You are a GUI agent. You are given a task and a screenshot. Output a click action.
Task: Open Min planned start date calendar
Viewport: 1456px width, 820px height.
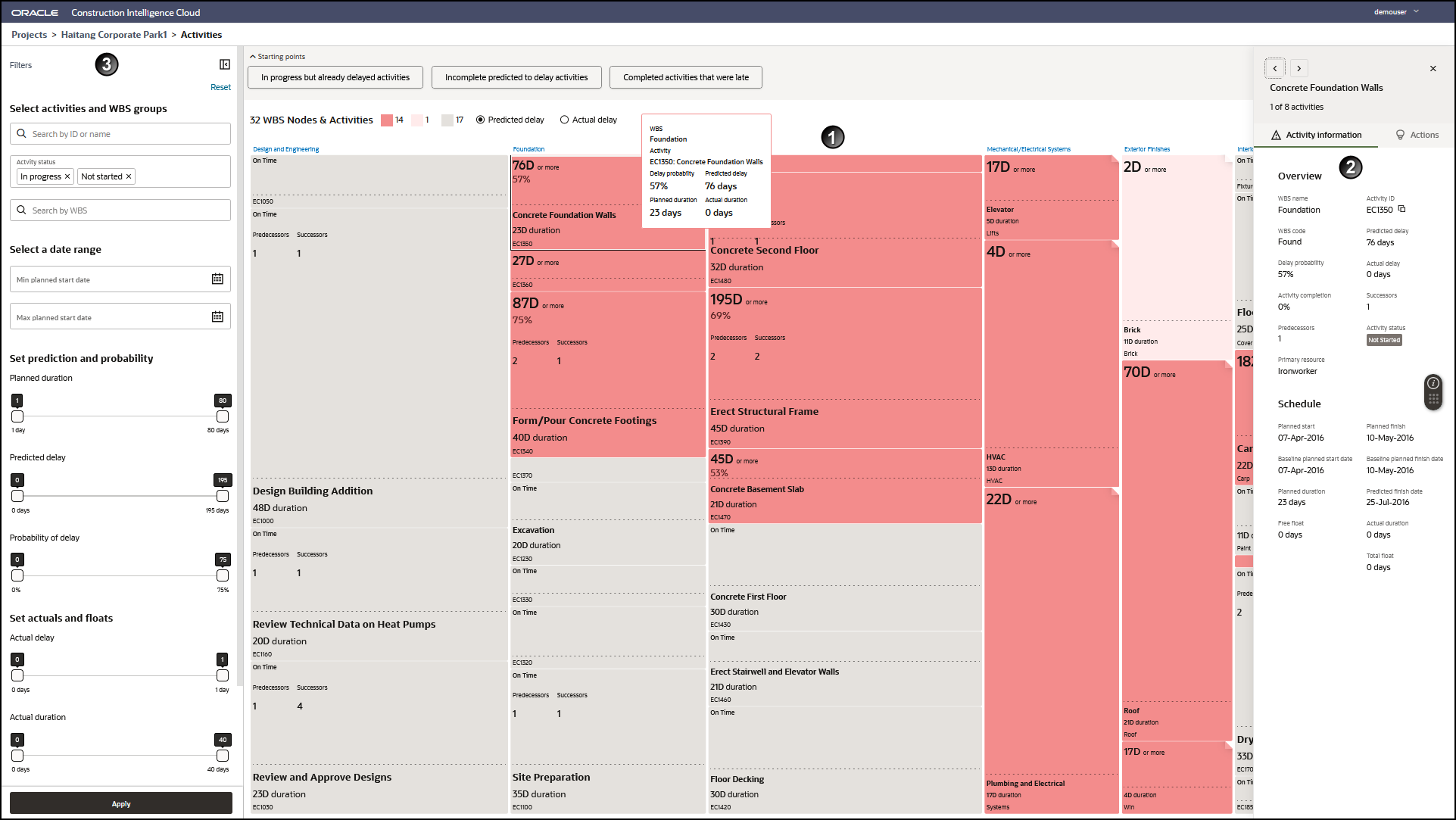217,279
